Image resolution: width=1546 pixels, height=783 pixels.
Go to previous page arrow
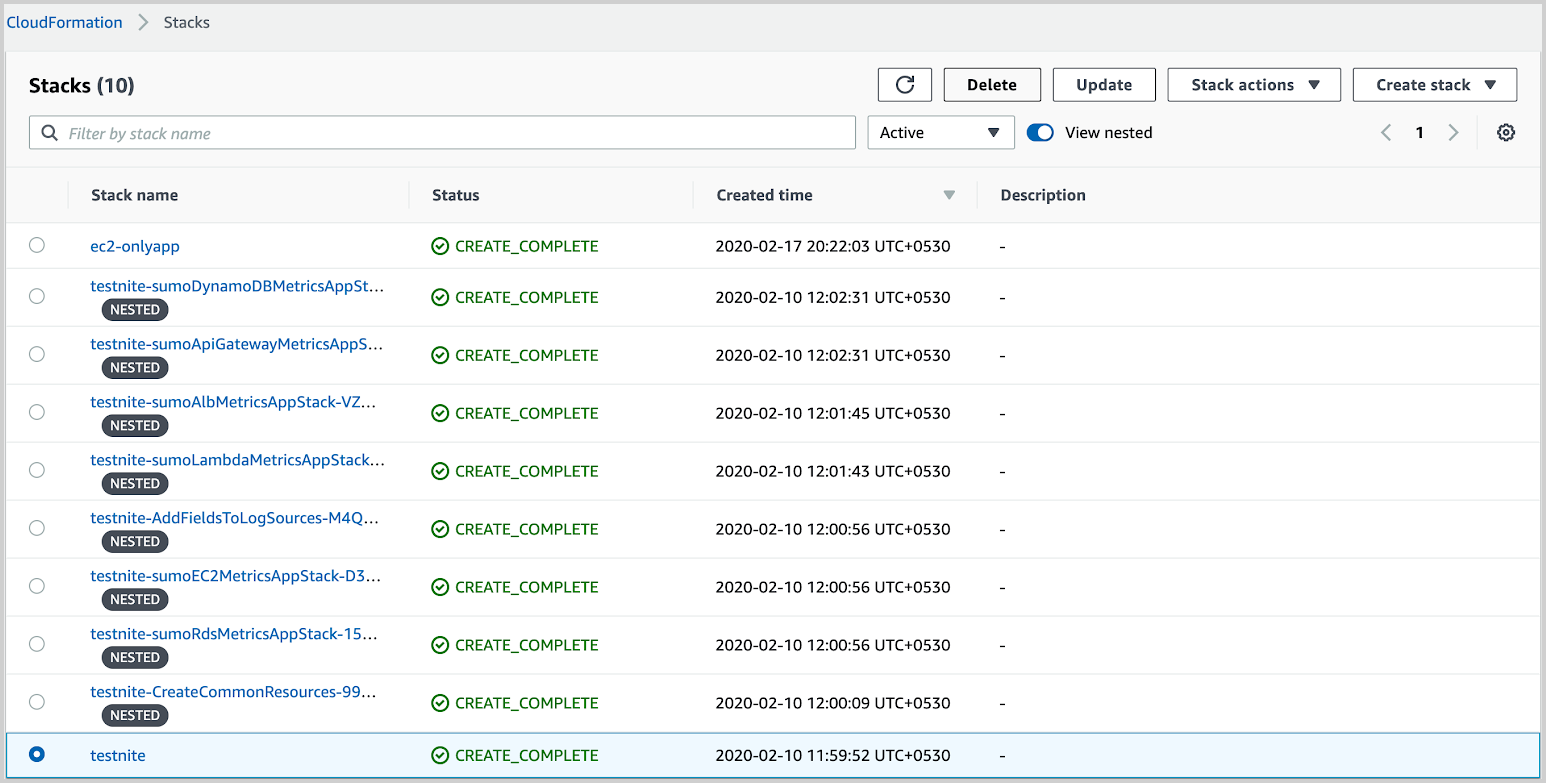pyautogui.click(x=1386, y=133)
